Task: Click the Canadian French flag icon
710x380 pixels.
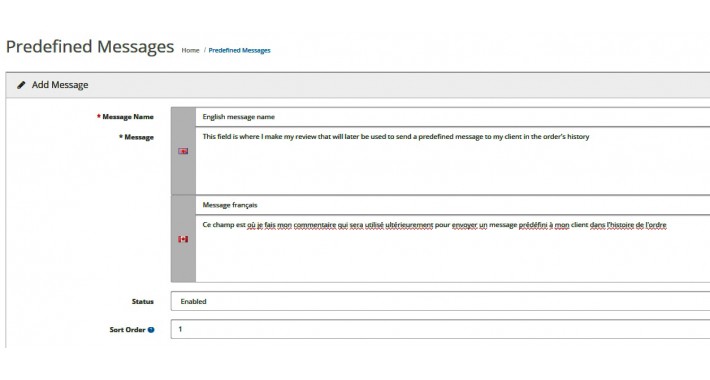Action: 183,239
